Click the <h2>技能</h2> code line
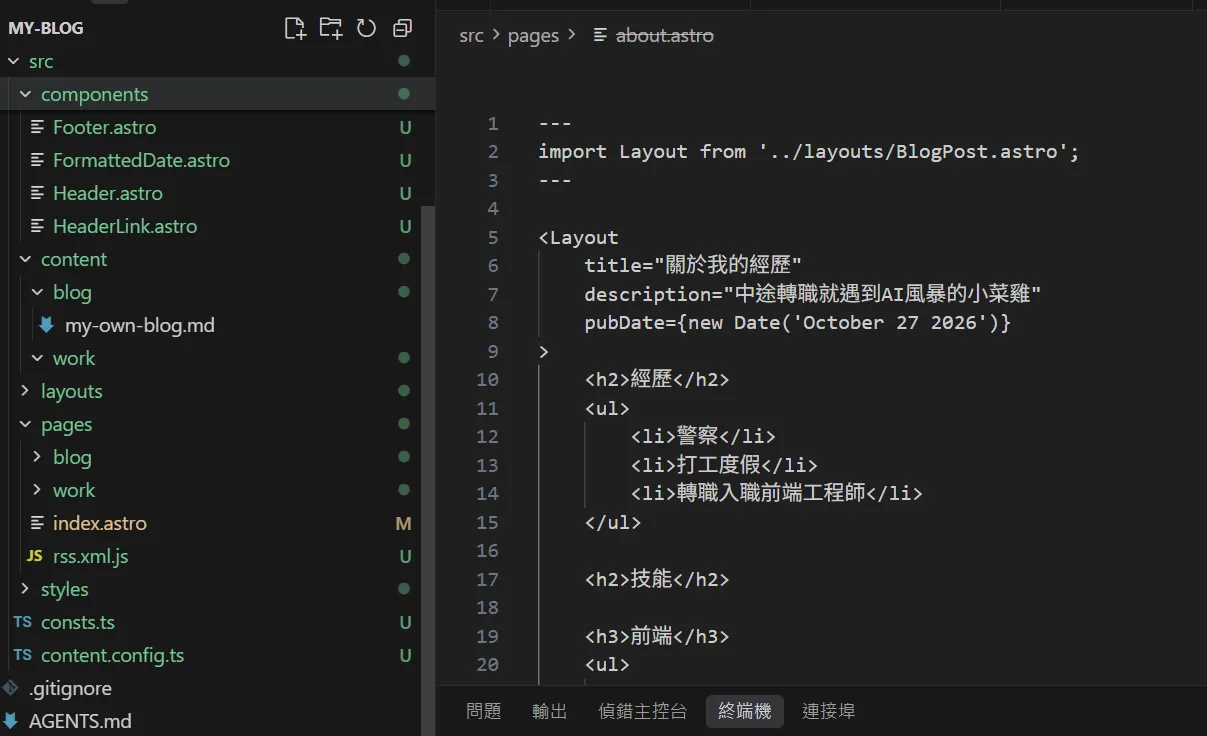 point(657,579)
